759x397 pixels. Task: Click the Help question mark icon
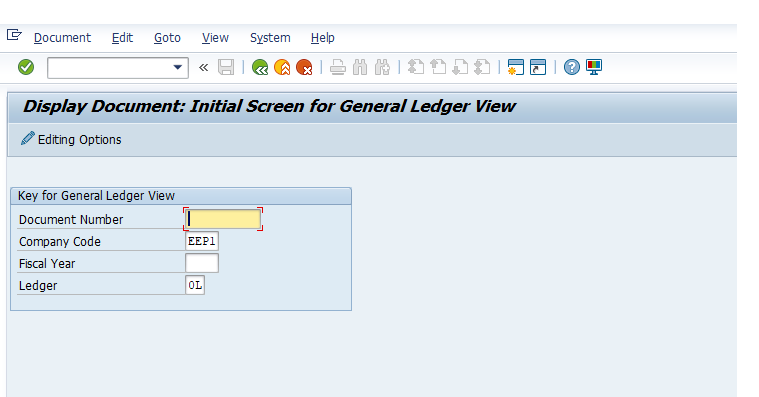pos(572,67)
